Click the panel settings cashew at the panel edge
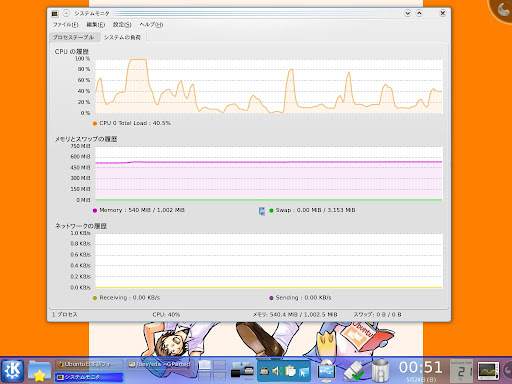512x384 pixels. (x=507, y=370)
